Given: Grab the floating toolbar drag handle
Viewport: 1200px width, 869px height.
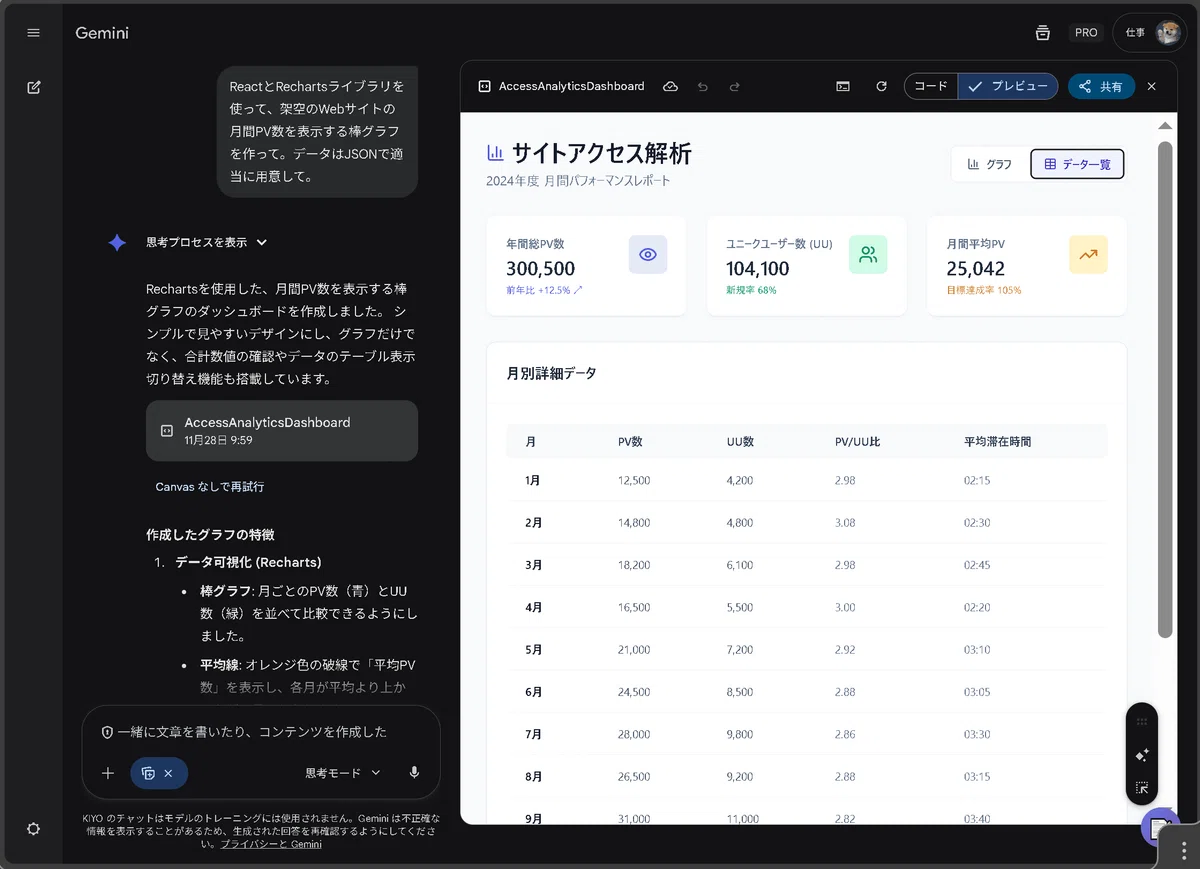Looking at the screenshot, I should [1142, 722].
